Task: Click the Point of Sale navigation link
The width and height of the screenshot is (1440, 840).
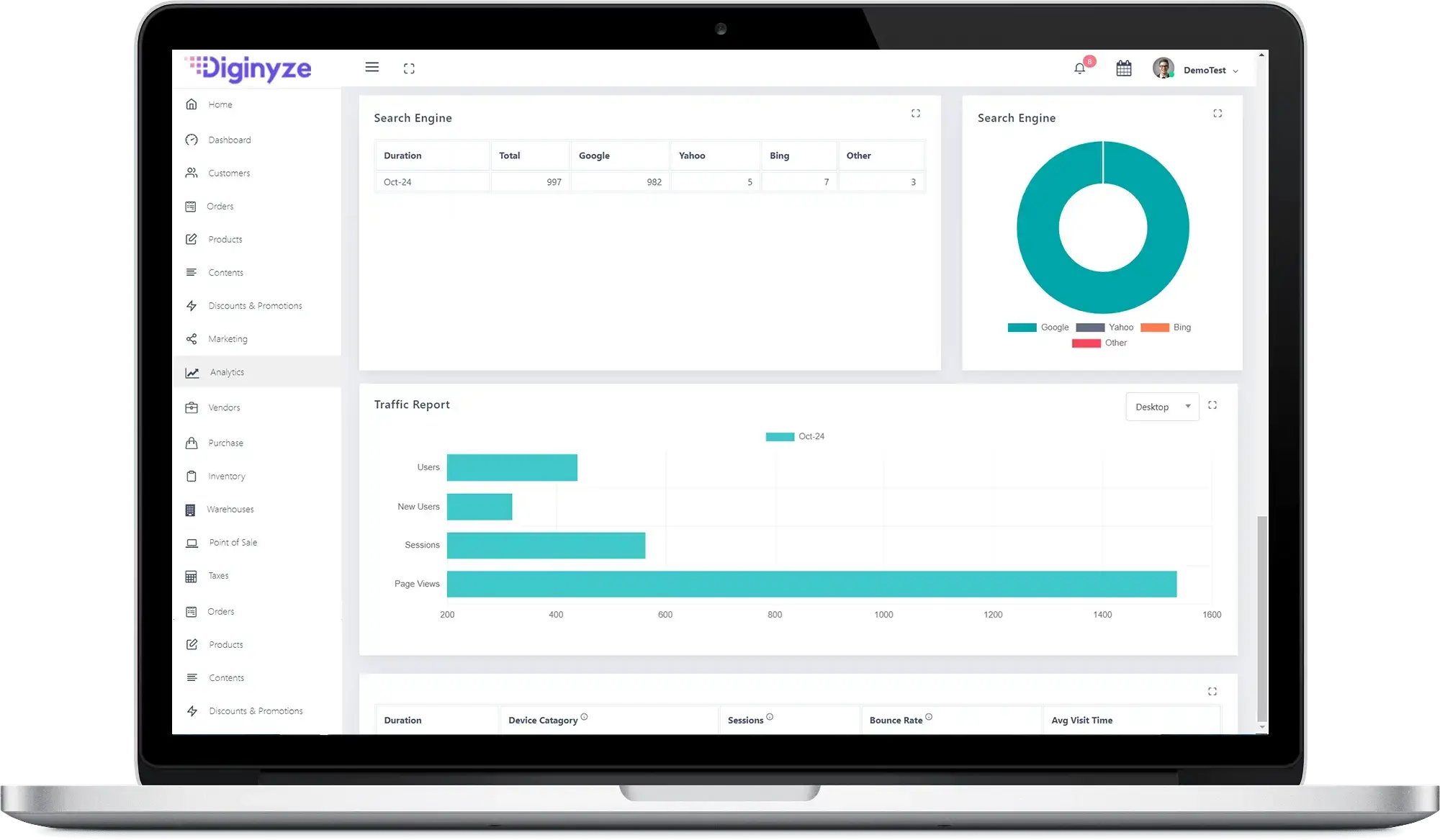Action: [x=232, y=542]
